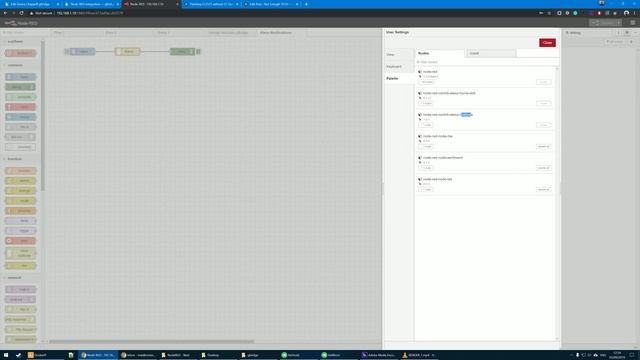Select the mqtt in node in the palette
The image size is (640, 360).
click(20, 289)
